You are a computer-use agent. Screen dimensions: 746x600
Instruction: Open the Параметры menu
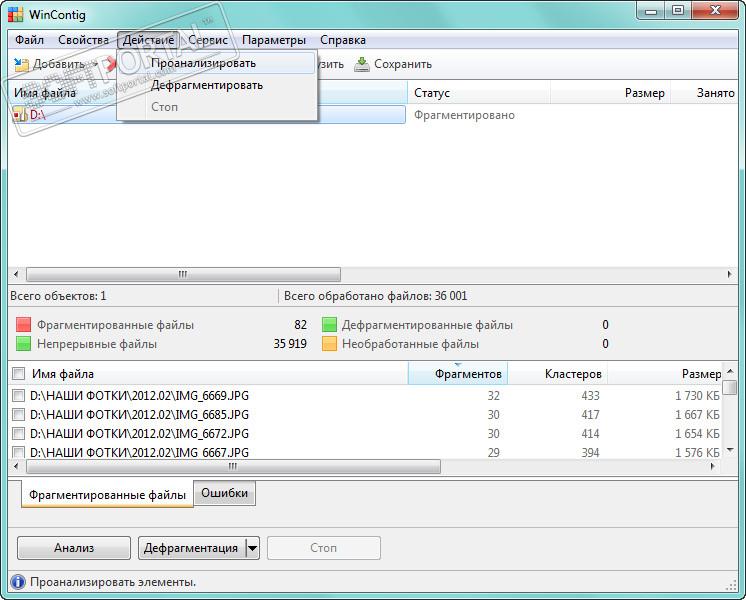tap(274, 40)
